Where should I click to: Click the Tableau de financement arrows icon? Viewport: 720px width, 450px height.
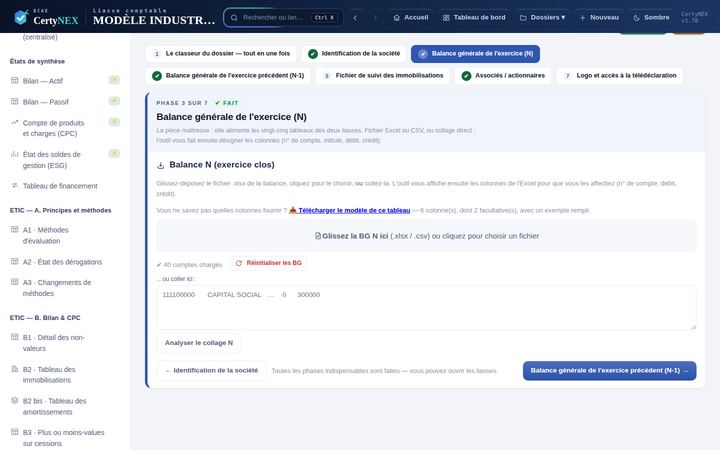(x=15, y=185)
